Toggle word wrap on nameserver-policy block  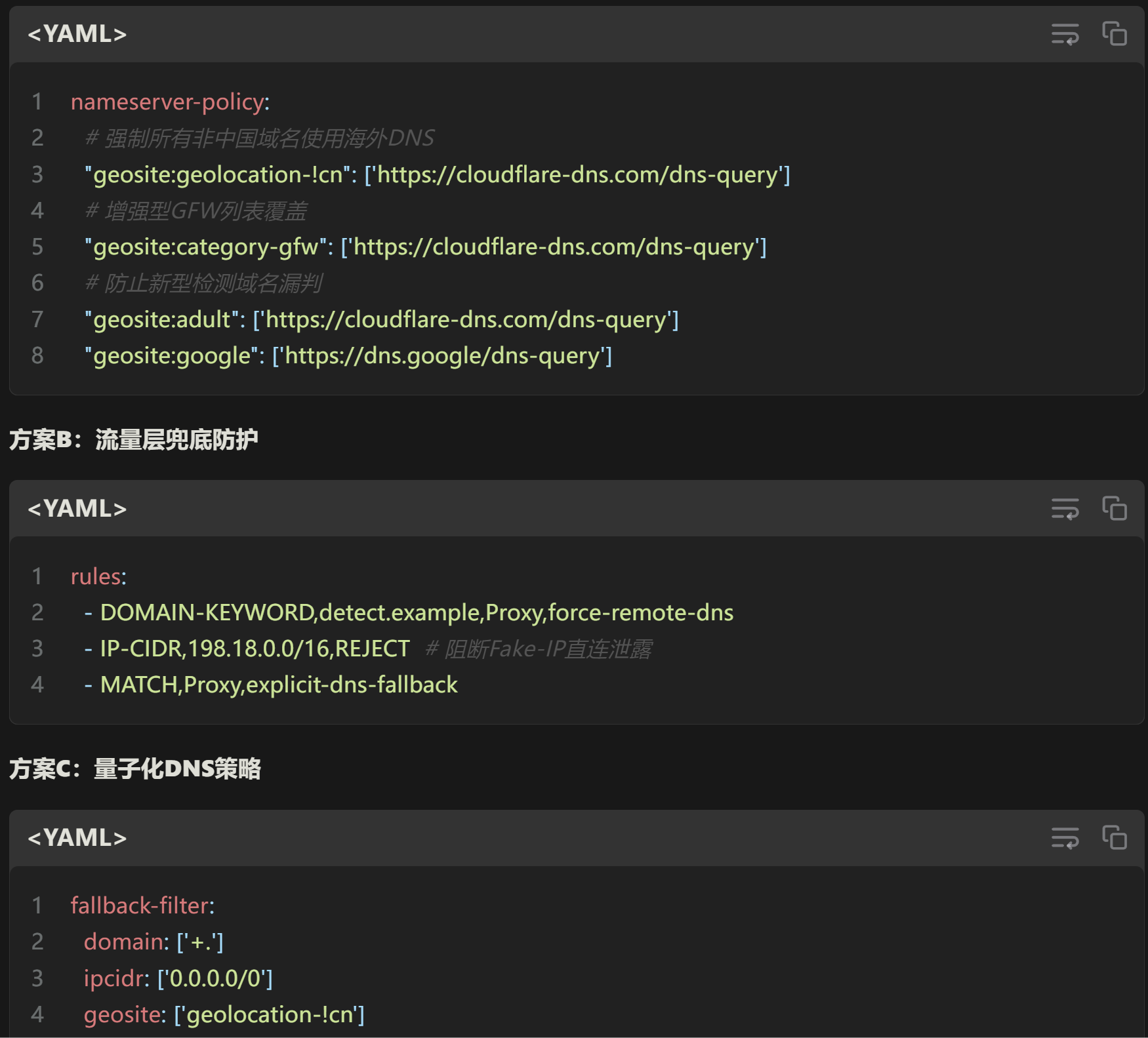coord(1065,33)
